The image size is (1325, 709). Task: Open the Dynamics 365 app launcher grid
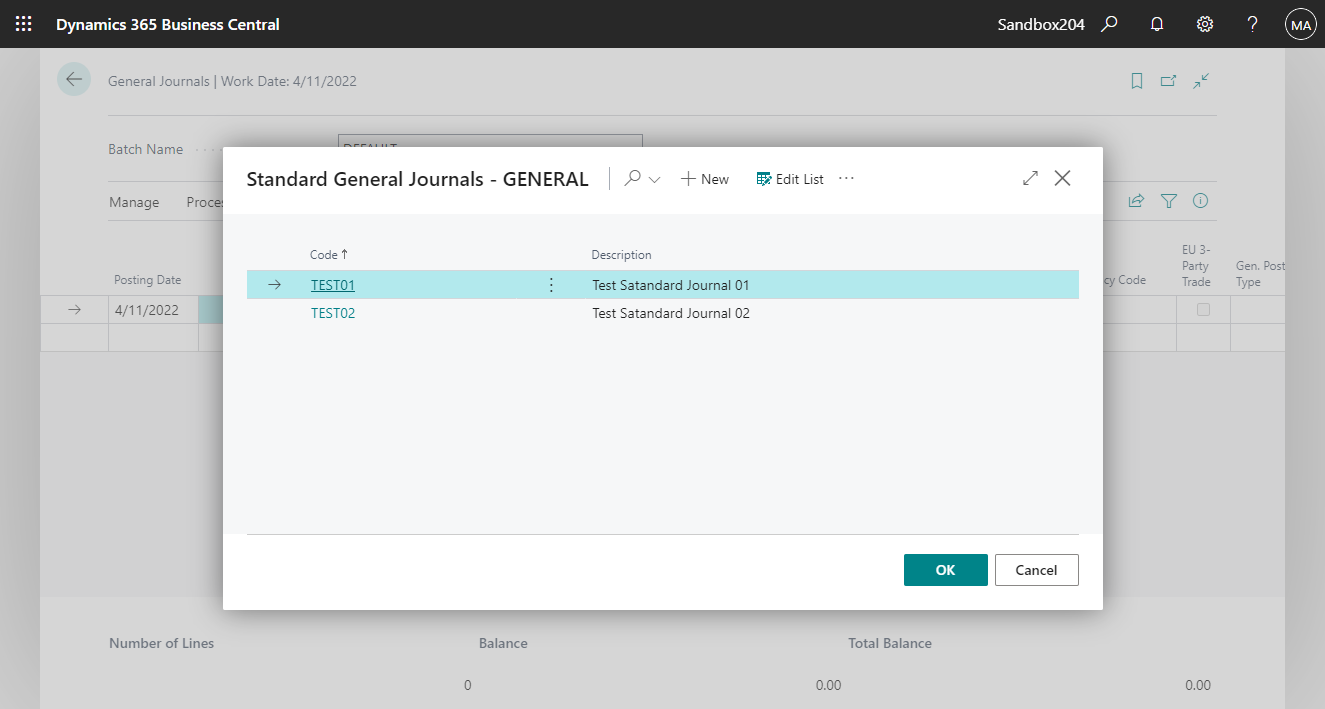(23, 23)
